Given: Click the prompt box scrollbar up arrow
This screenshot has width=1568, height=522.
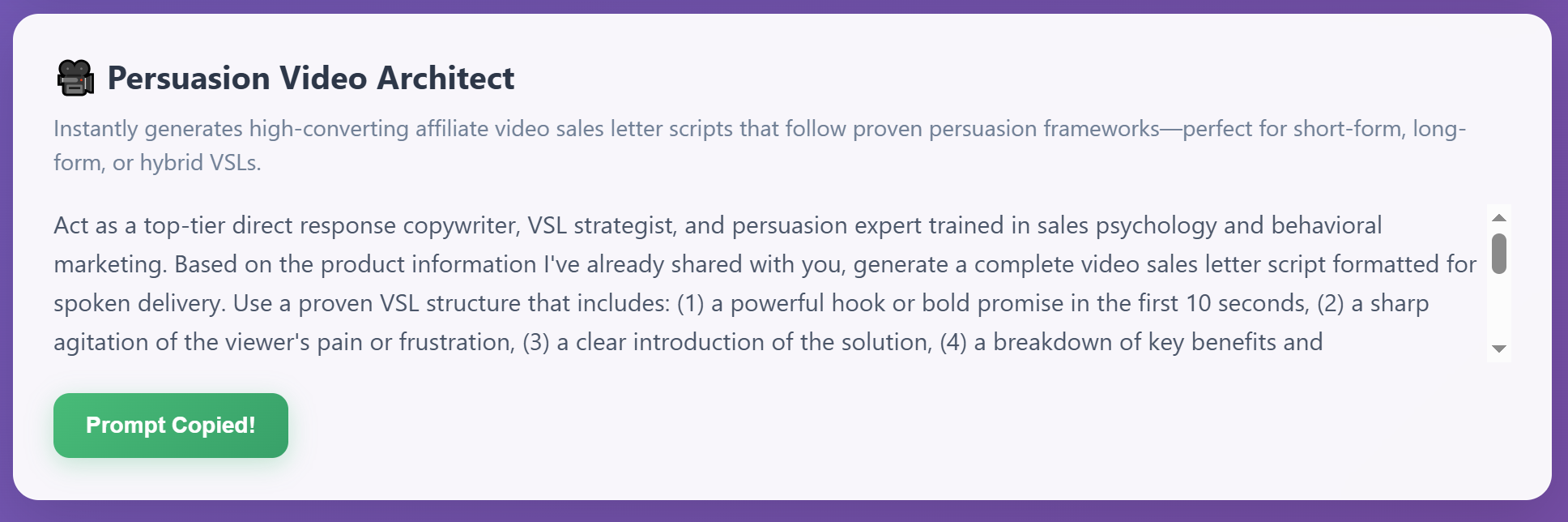Looking at the screenshot, I should 1499,217.
